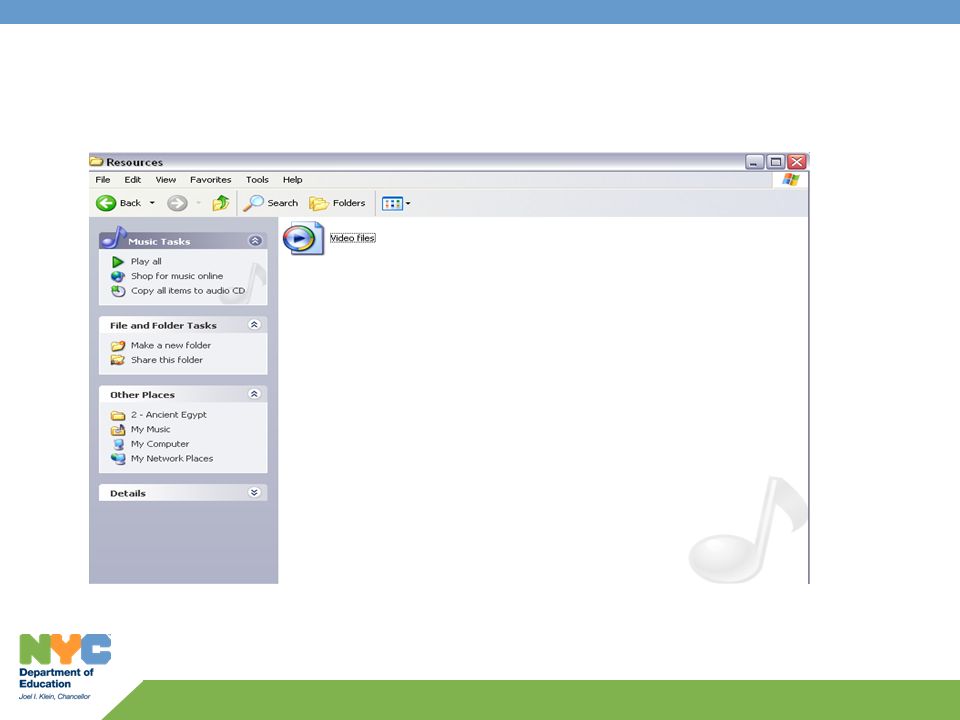Image resolution: width=960 pixels, height=720 pixels.
Task: Click the NYC Department of Education logo
Action: click(x=65, y=667)
